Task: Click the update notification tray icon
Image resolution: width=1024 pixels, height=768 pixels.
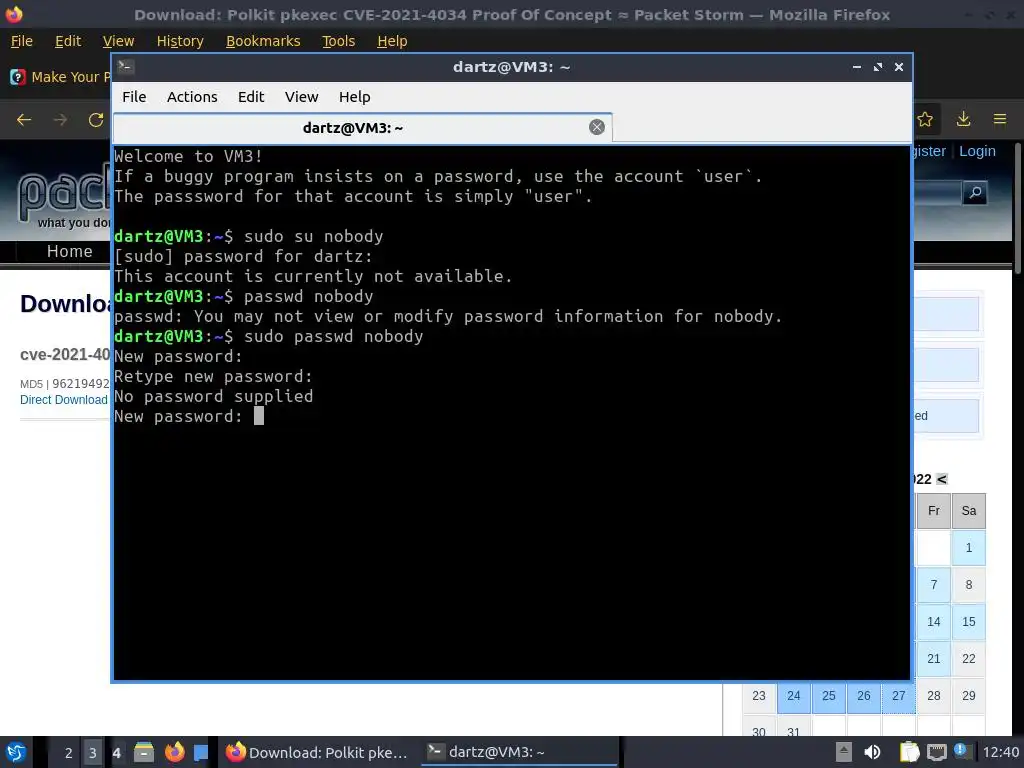Action: point(960,750)
